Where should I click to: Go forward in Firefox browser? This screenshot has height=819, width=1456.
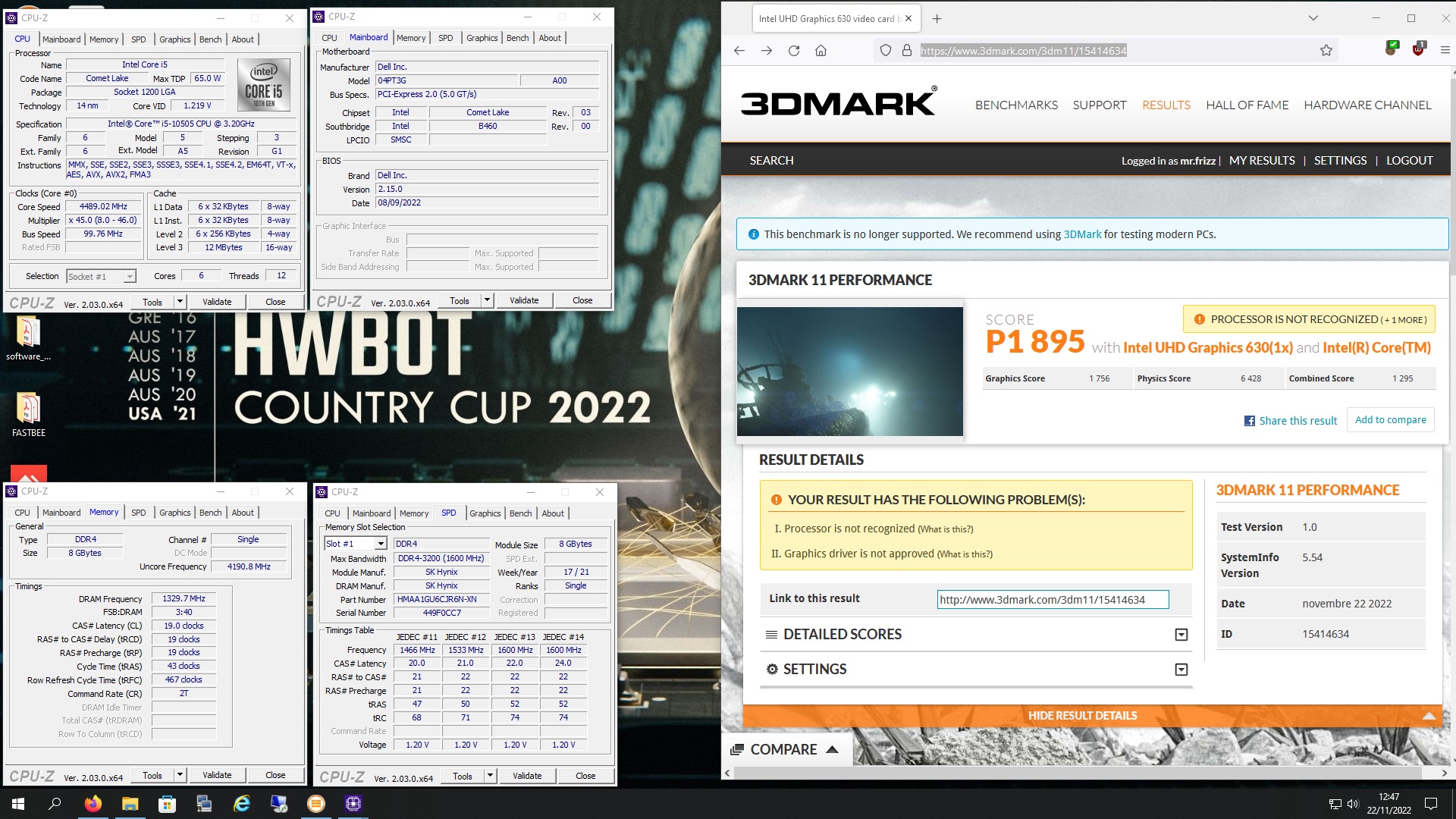pyautogui.click(x=767, y=51)
